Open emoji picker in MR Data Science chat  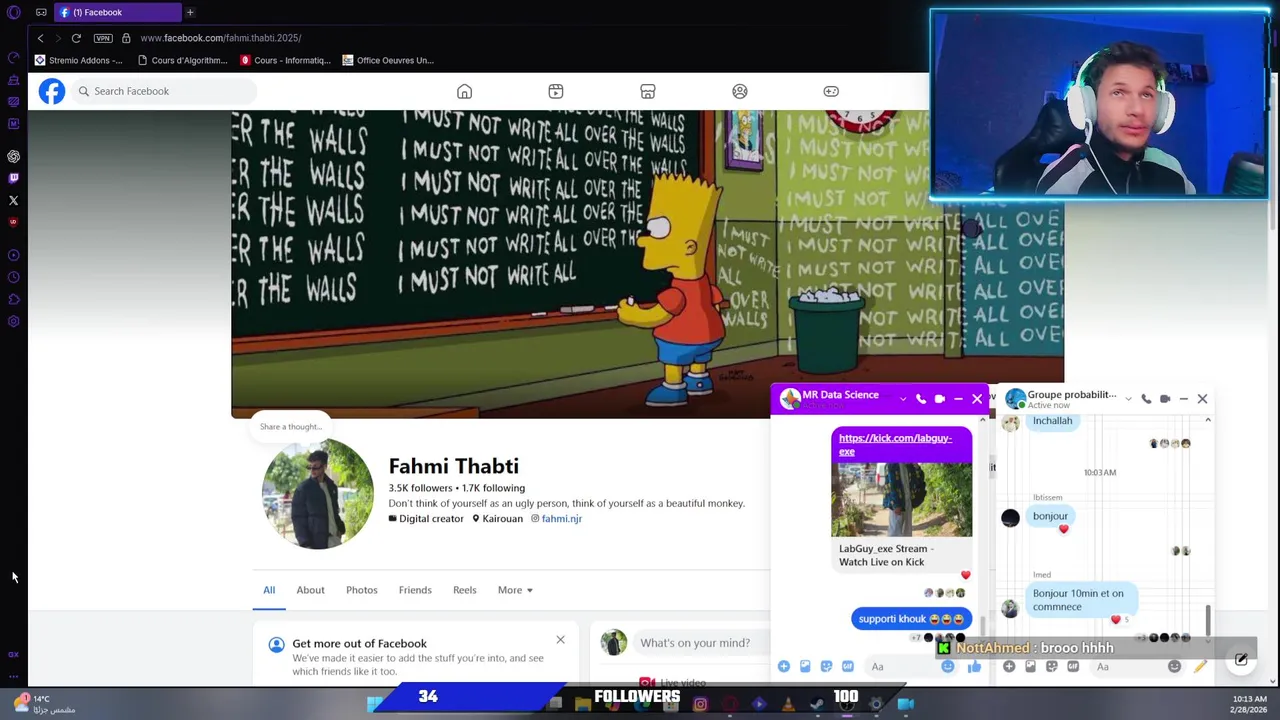pos(948,666)
